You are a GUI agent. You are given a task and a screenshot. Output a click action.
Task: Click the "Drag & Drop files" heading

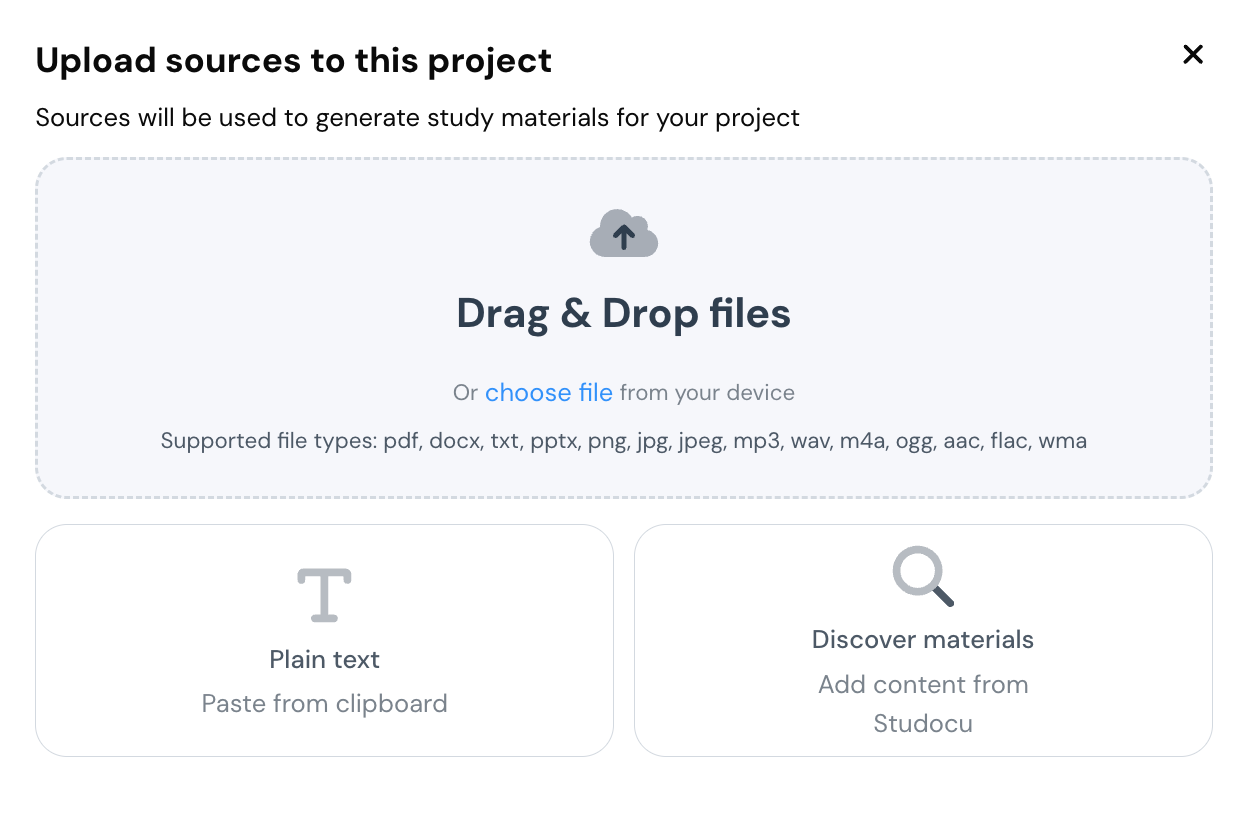pos(624,314)
